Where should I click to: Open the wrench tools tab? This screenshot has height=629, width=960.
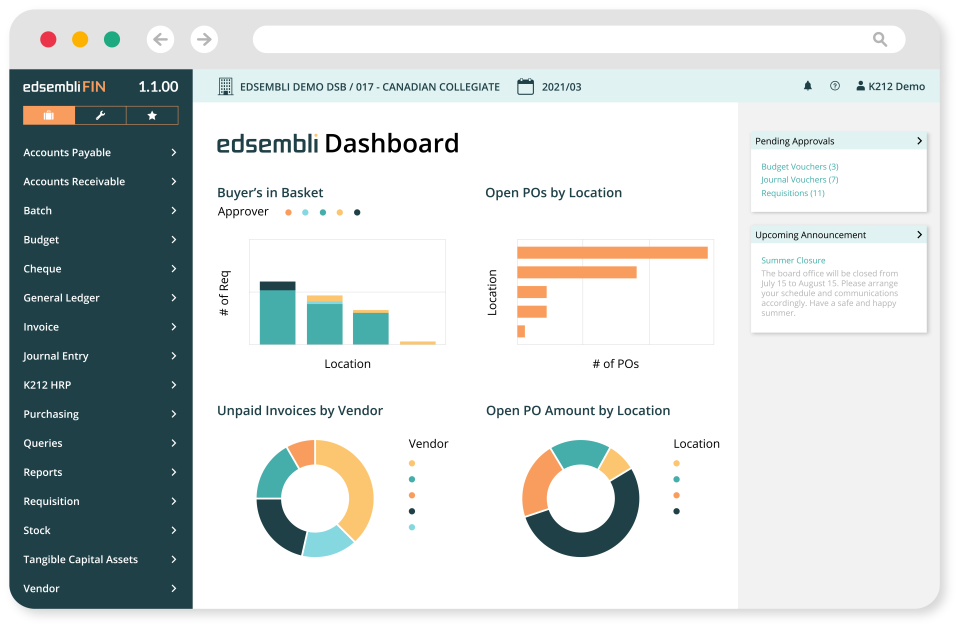click(x=100, y=115)
